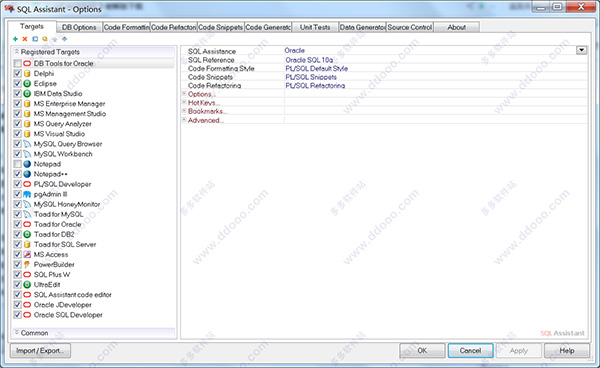Click the PL/SQL Developer Oracle icon

coord(27,184)
